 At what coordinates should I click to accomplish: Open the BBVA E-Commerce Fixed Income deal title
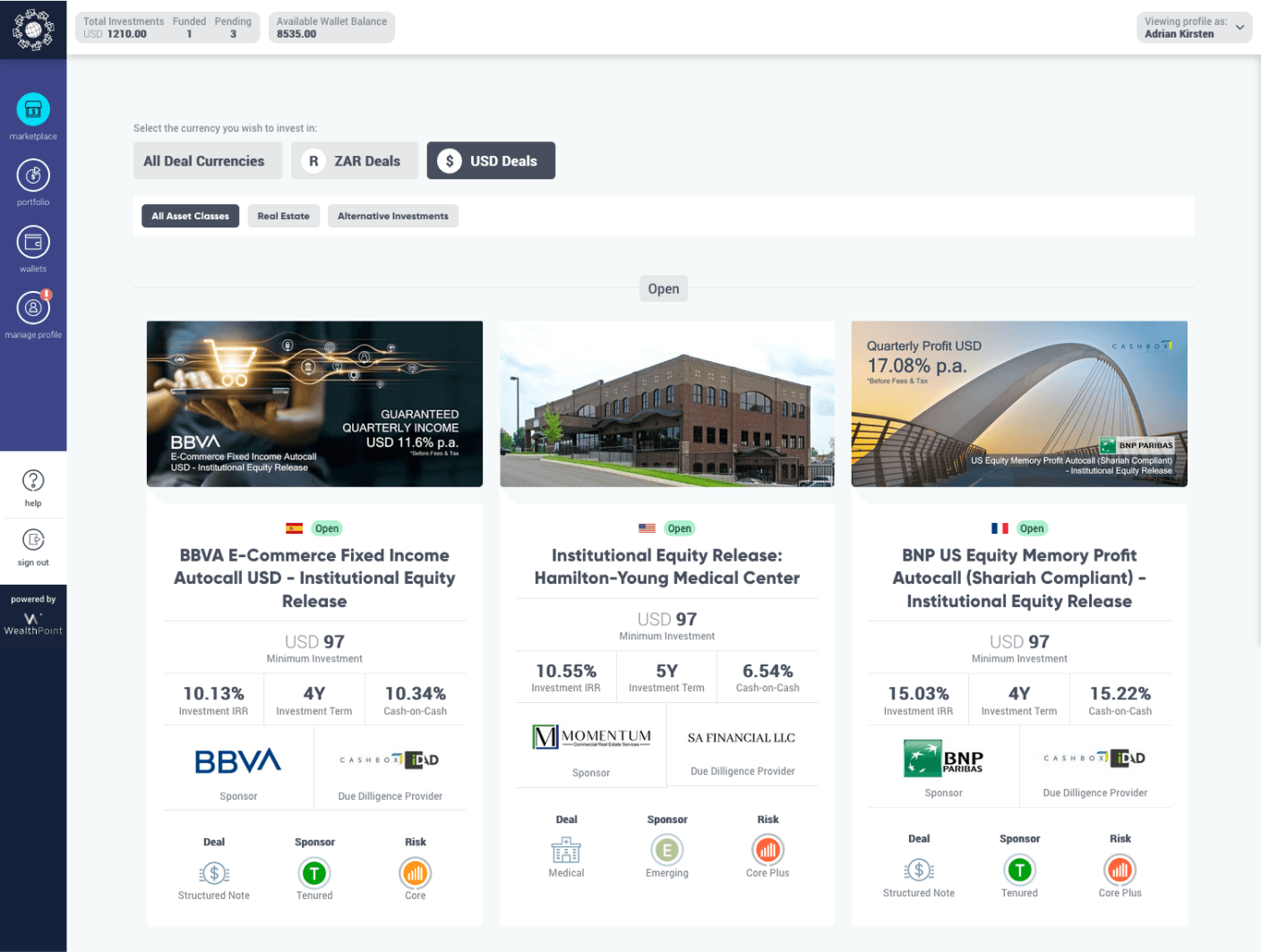click(314, 578)
